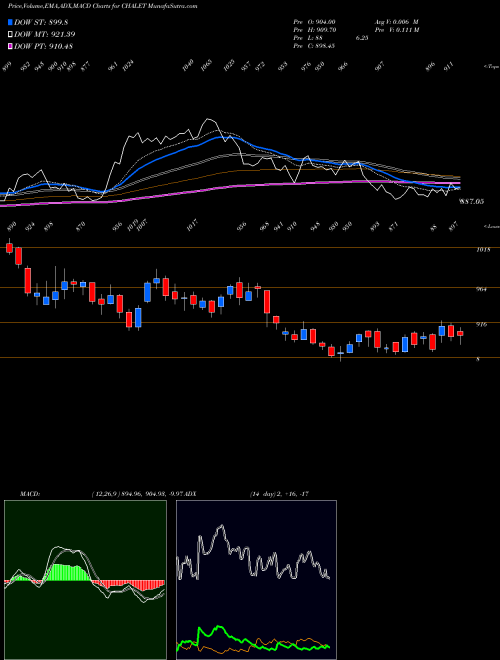
Task: Click the blue DOW ST legend swatch
Action: coord(10,22)
